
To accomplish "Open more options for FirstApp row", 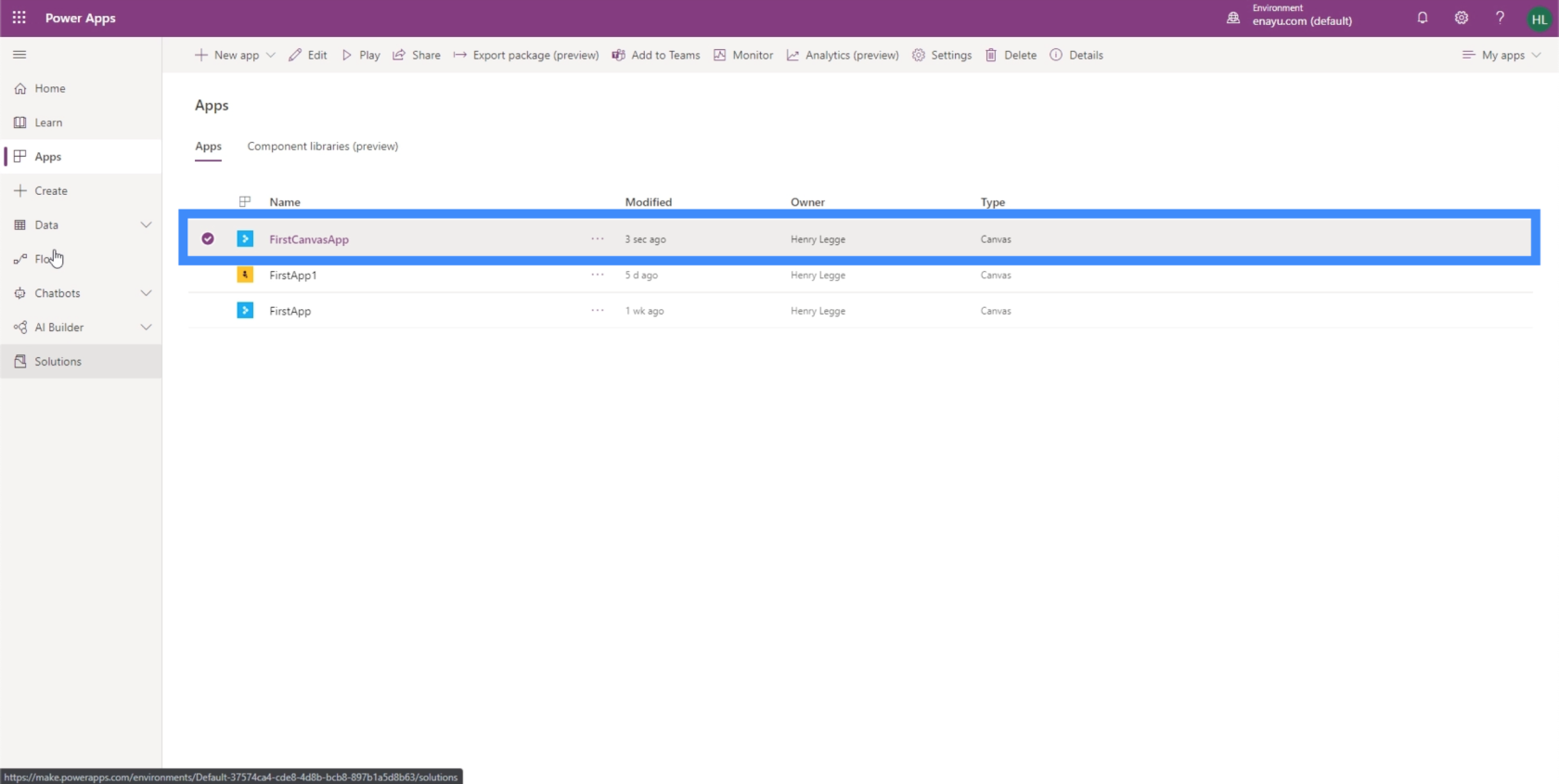I will pos(598,311).
